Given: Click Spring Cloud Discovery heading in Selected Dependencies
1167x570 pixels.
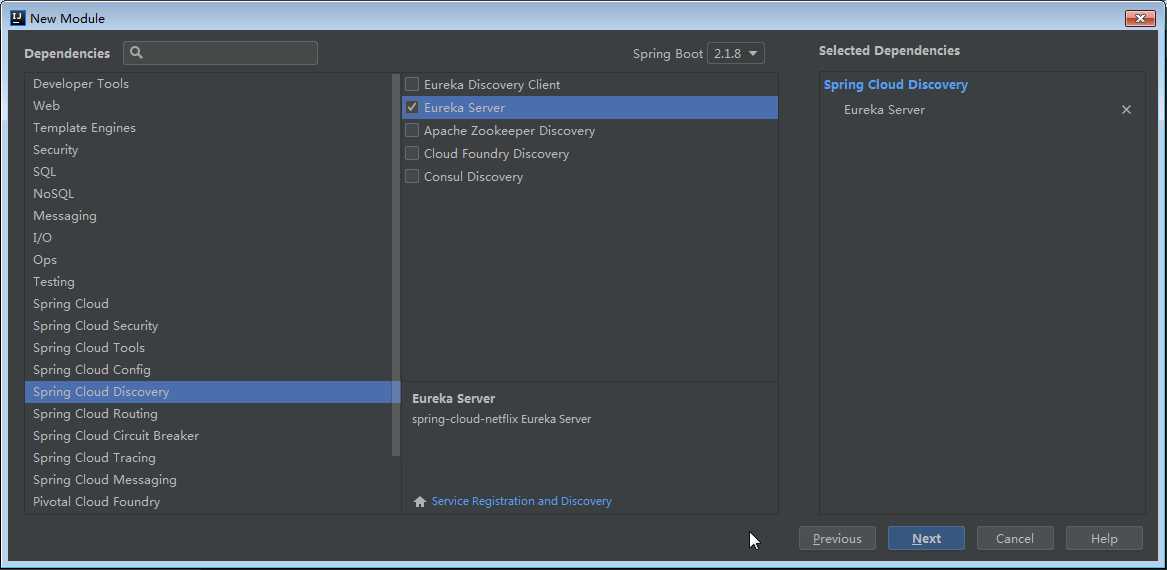Looking at the screenshot, I should [x=896, y=85].
